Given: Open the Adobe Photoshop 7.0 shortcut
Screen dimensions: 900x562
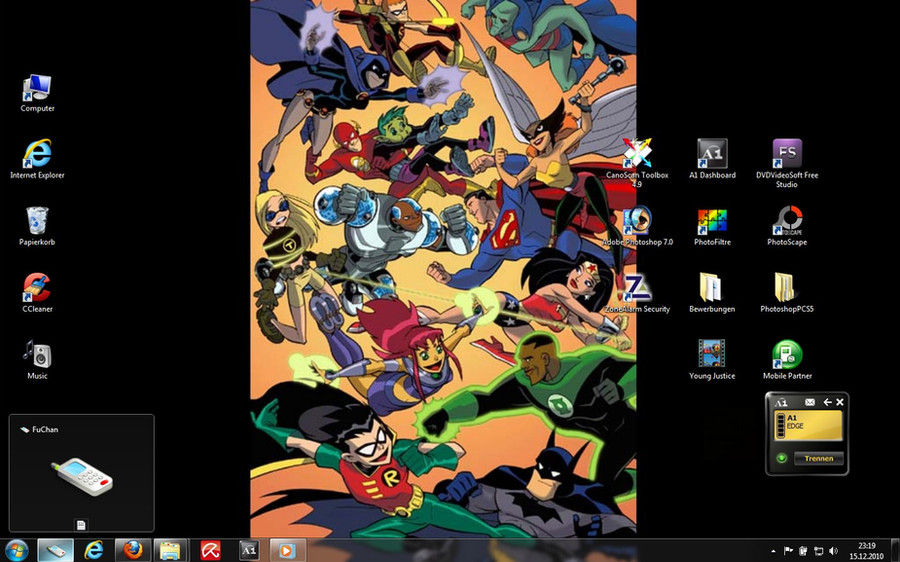Looking at the screenshot, I should click(637, 226).
